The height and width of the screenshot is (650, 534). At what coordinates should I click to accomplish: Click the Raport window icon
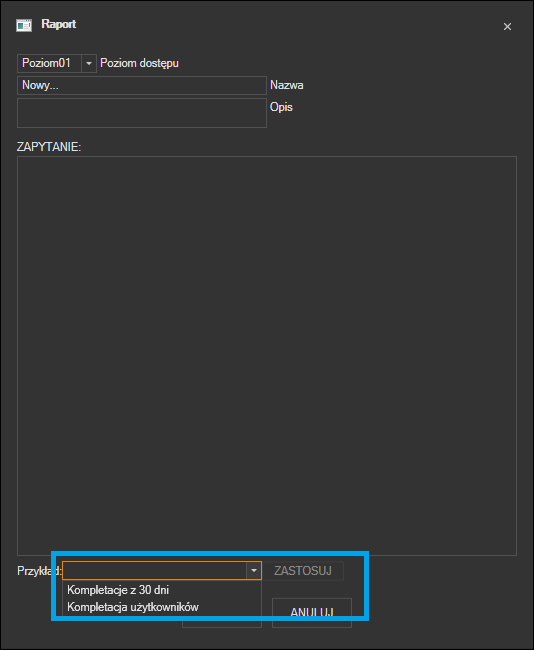click(x=24, y=25)
